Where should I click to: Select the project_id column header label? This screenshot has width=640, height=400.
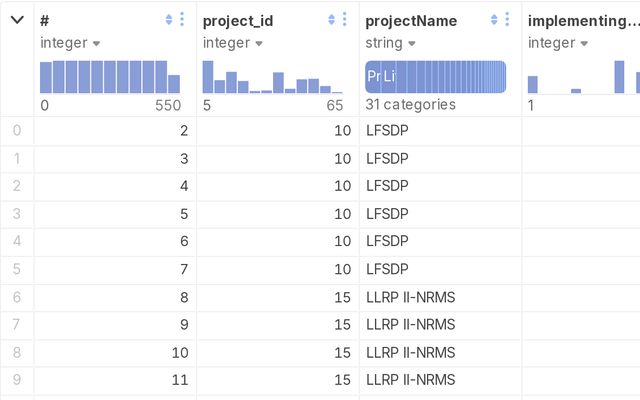pos(238,20)
